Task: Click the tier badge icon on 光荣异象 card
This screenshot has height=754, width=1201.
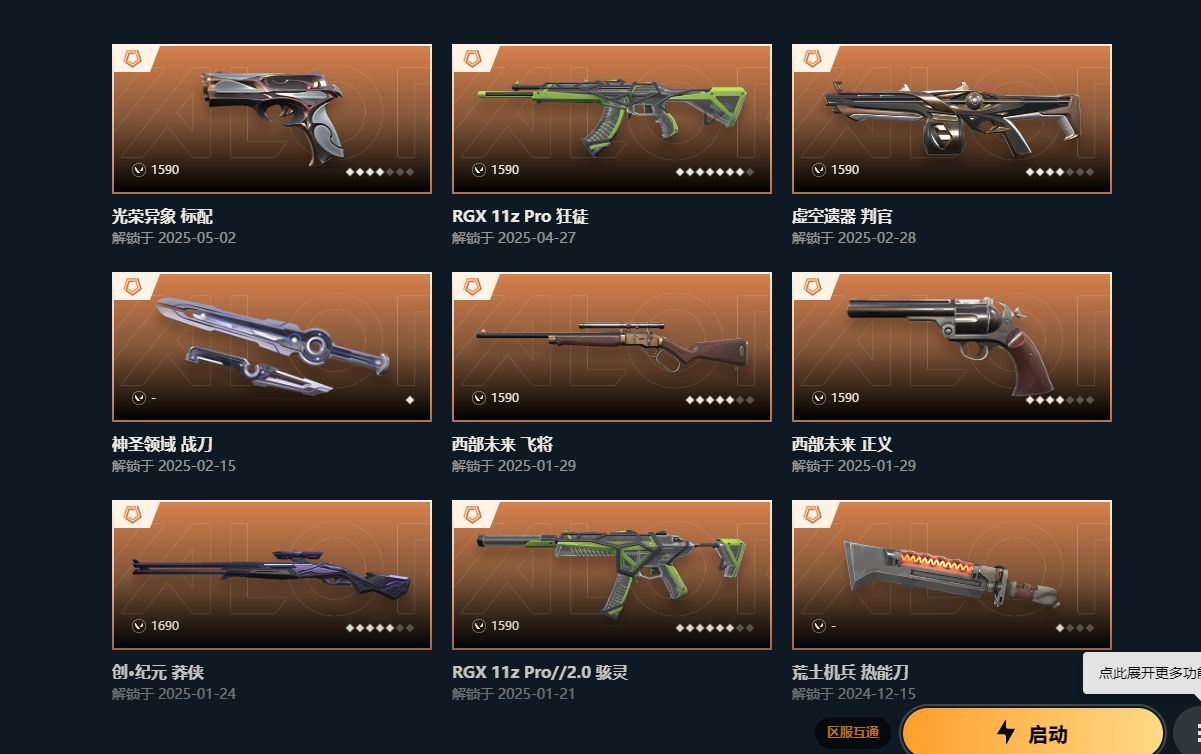Action: click(132, 59)
